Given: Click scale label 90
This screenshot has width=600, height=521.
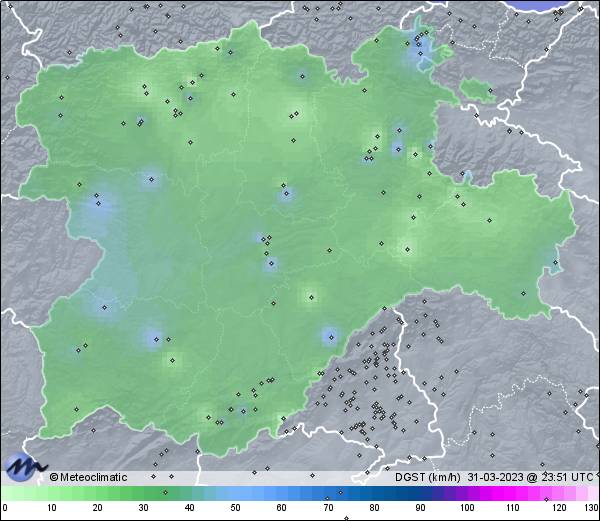Looking at the screenshot, I should [x=420, y=508].
